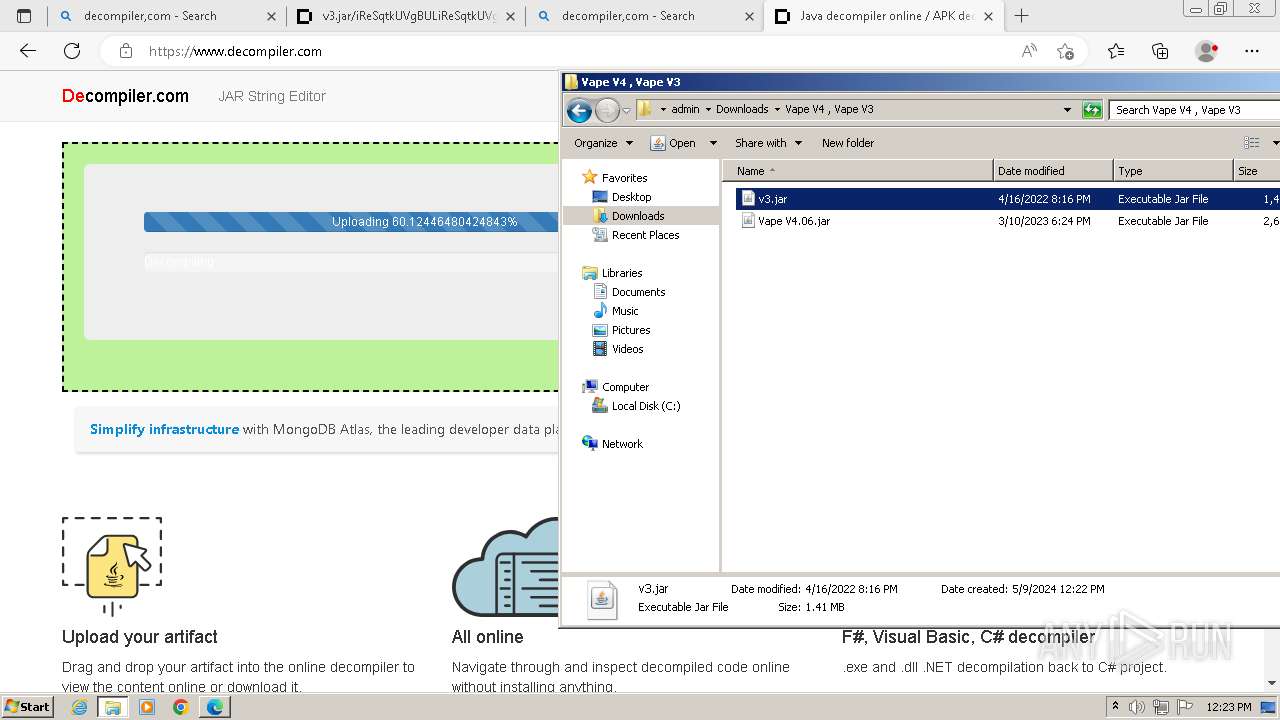Click the Simplify infrastructure ad link

pos(164,429)
